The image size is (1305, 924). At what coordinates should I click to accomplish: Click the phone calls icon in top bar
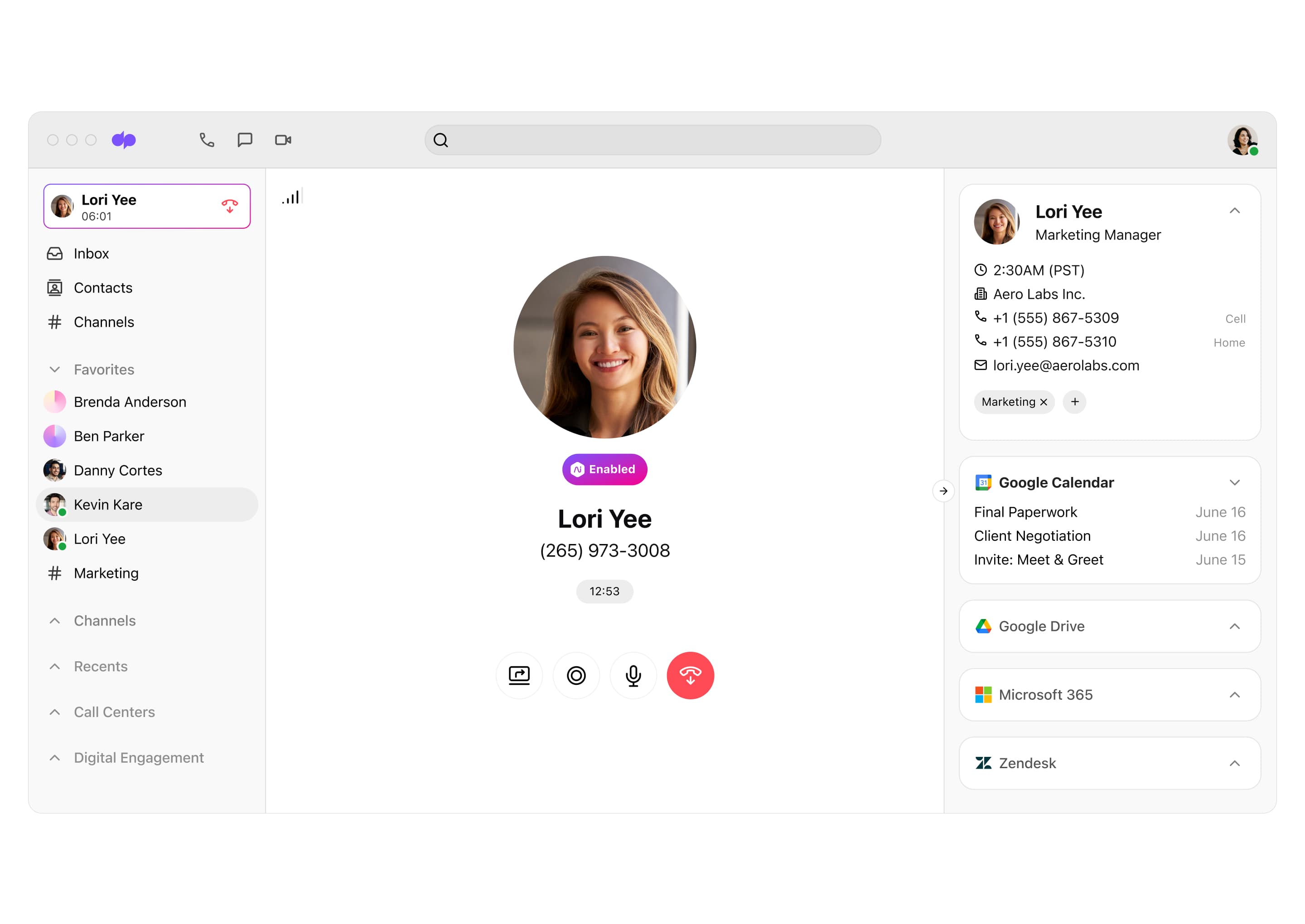207,140
